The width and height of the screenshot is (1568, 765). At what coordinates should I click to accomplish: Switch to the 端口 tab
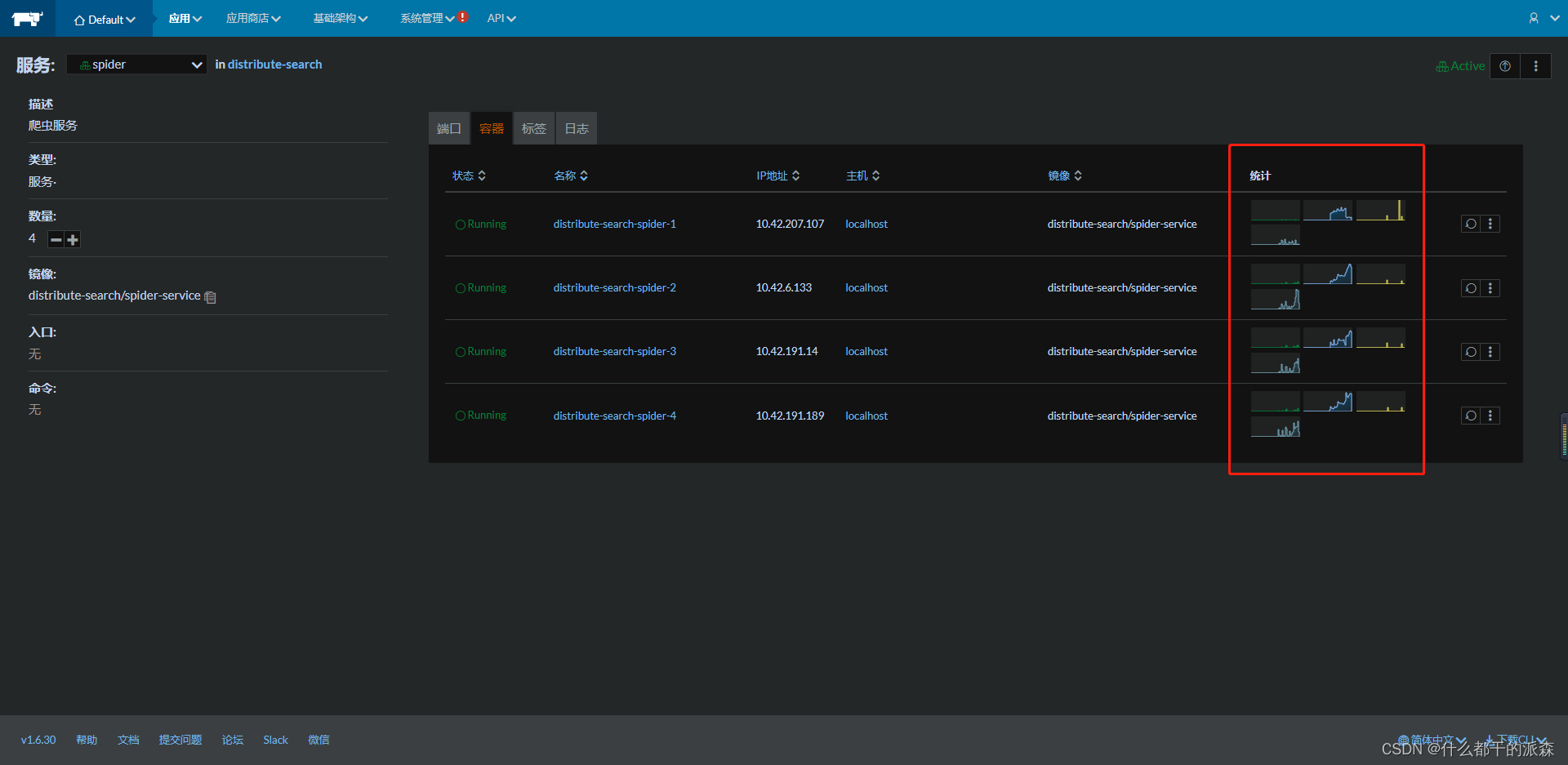[449, 128]
